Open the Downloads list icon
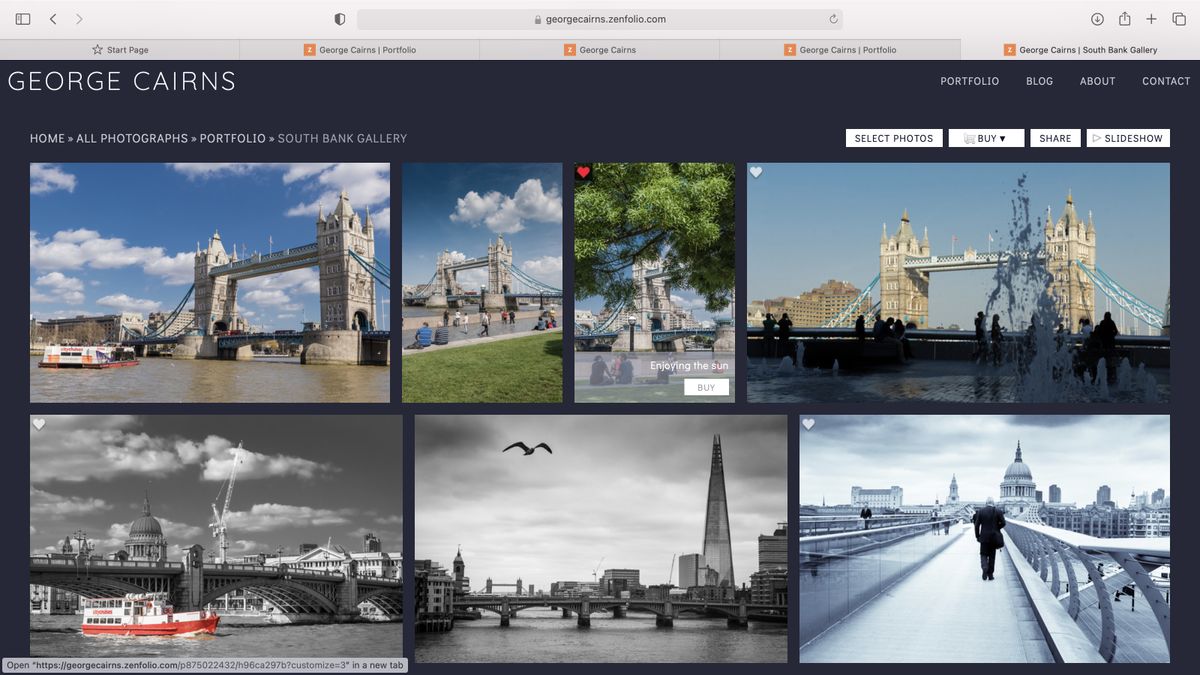 coord(1097,18)
